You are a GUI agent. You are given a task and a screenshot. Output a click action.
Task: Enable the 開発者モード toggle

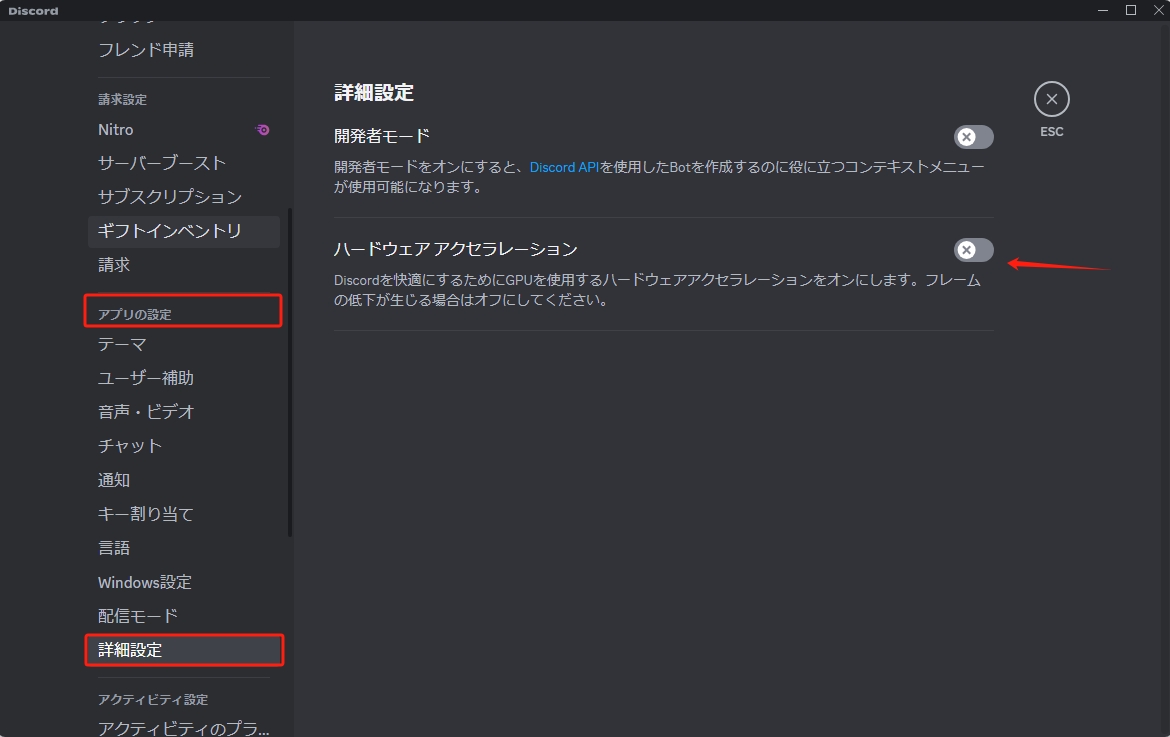(x=972, y=137)
